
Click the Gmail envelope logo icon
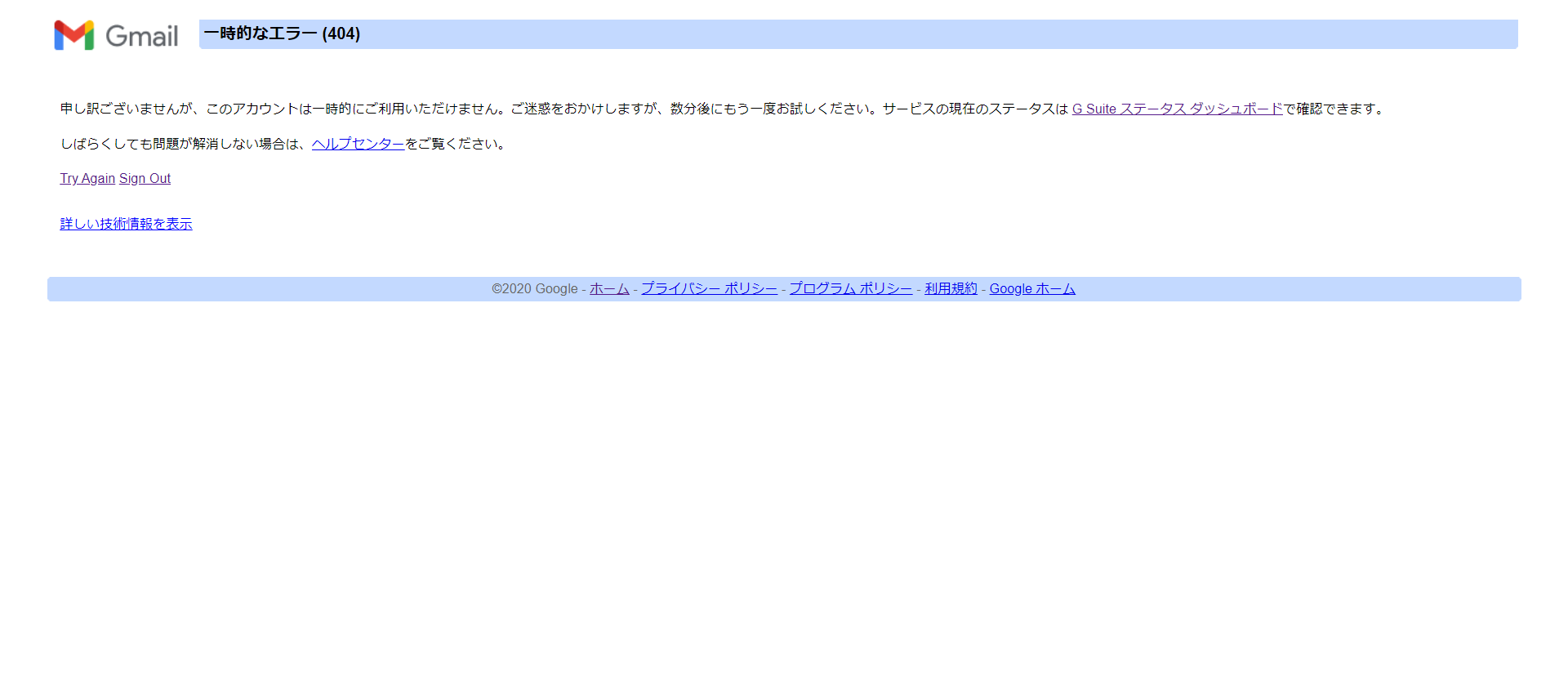(x=74, y=35)
